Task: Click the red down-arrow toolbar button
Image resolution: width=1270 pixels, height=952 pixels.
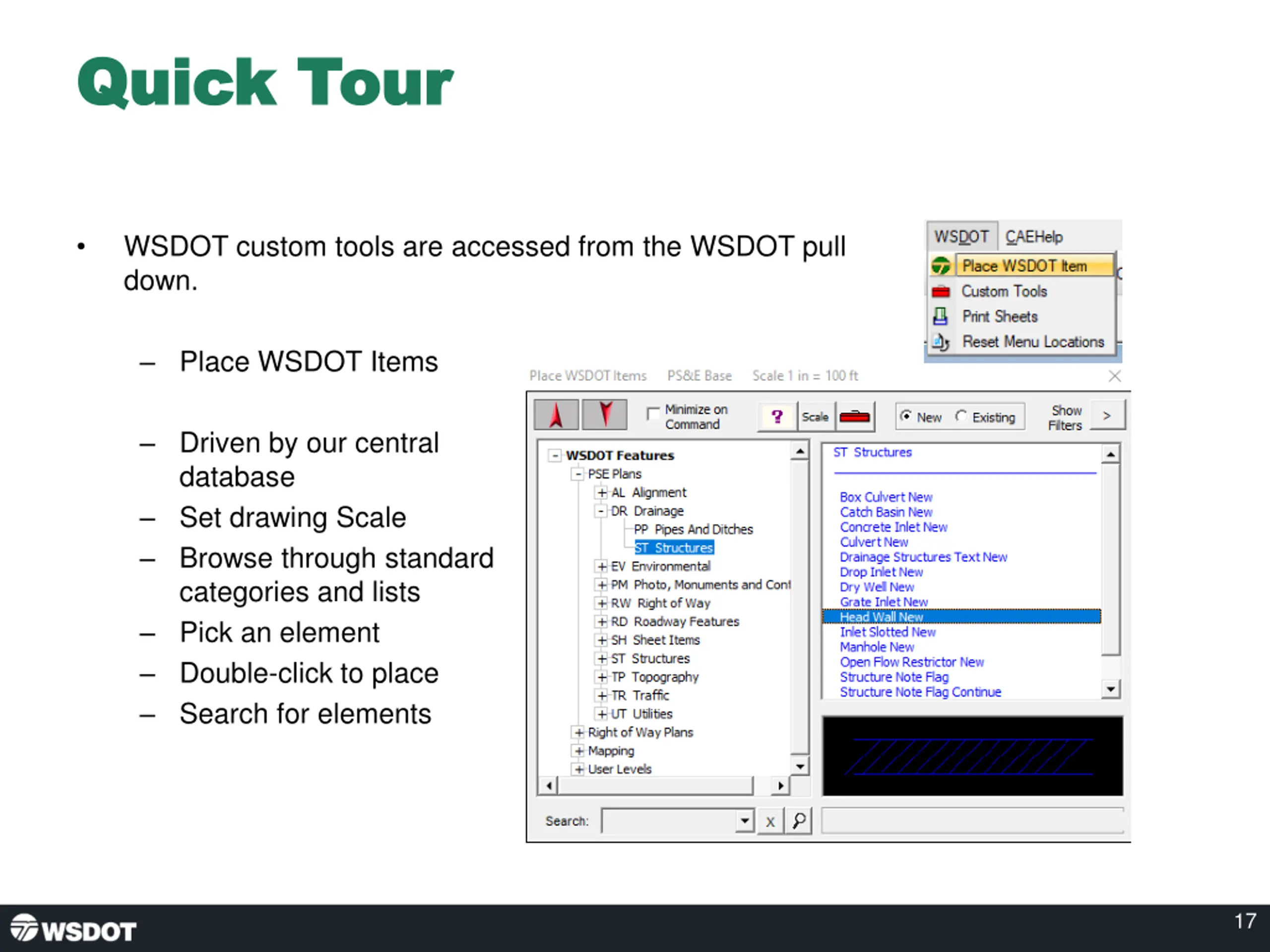Action: coord(605,415)
